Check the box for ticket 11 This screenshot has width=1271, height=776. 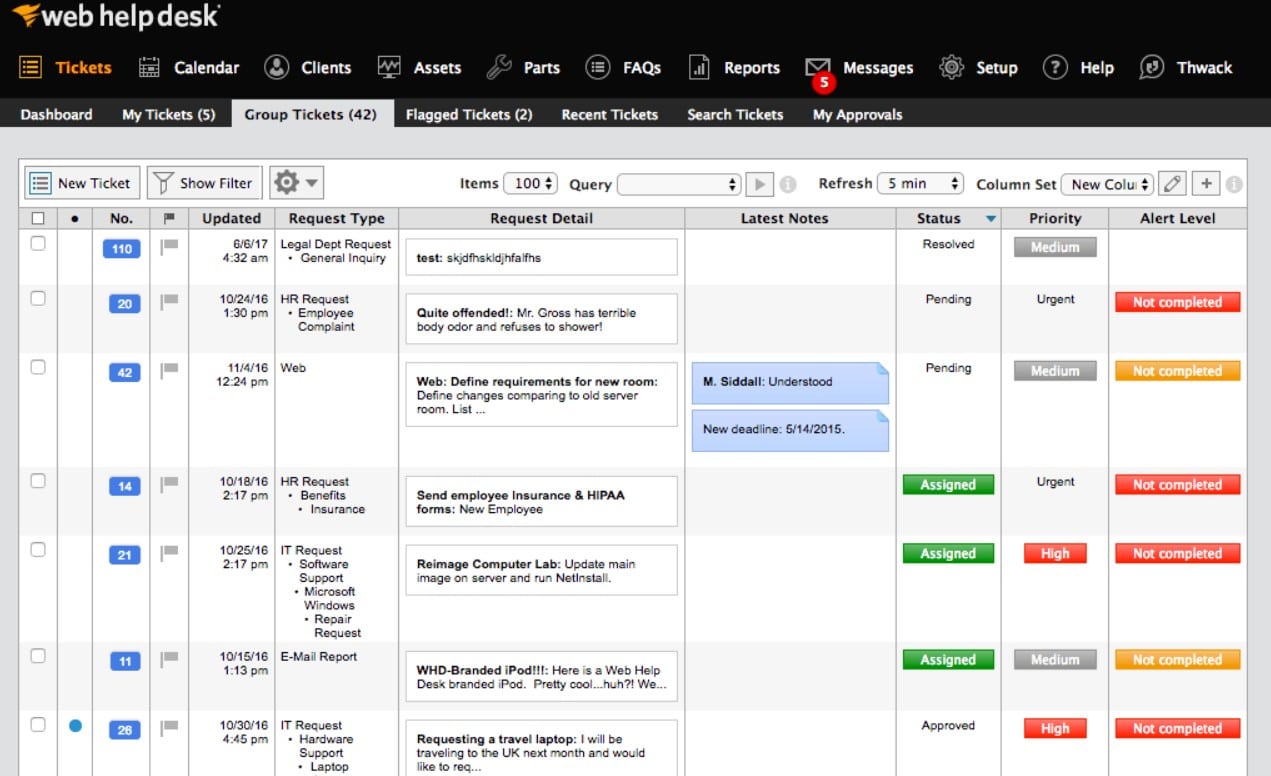click(x=38, y=656)
